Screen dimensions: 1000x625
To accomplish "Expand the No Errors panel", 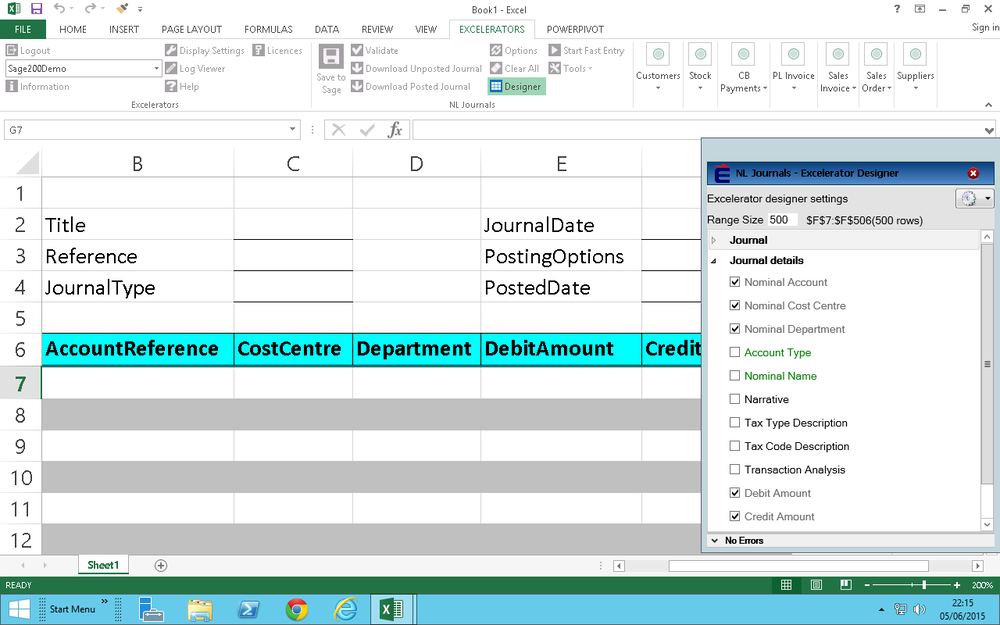I will 715,540.
